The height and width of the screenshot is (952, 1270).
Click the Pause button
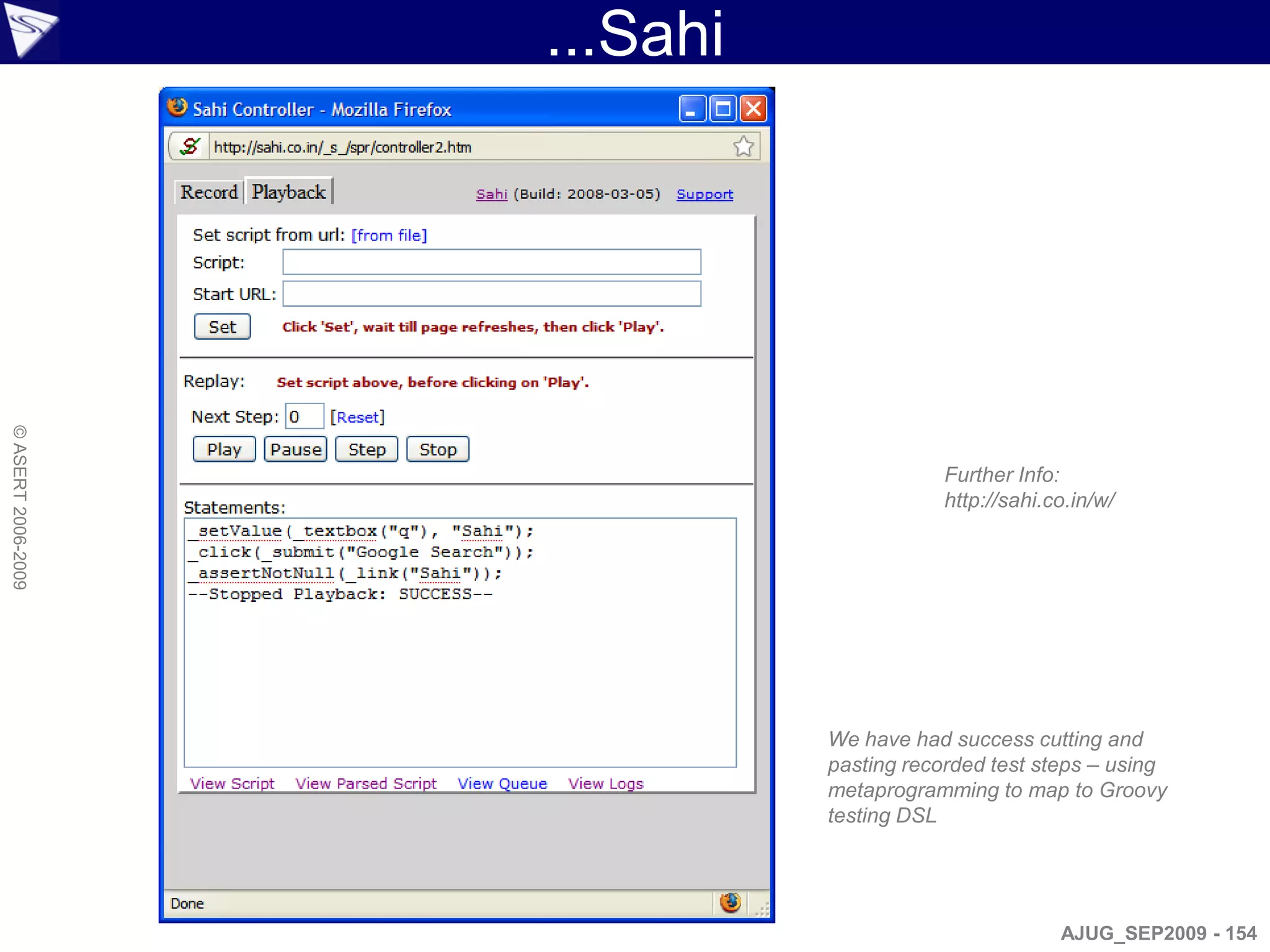pos(296,449)
